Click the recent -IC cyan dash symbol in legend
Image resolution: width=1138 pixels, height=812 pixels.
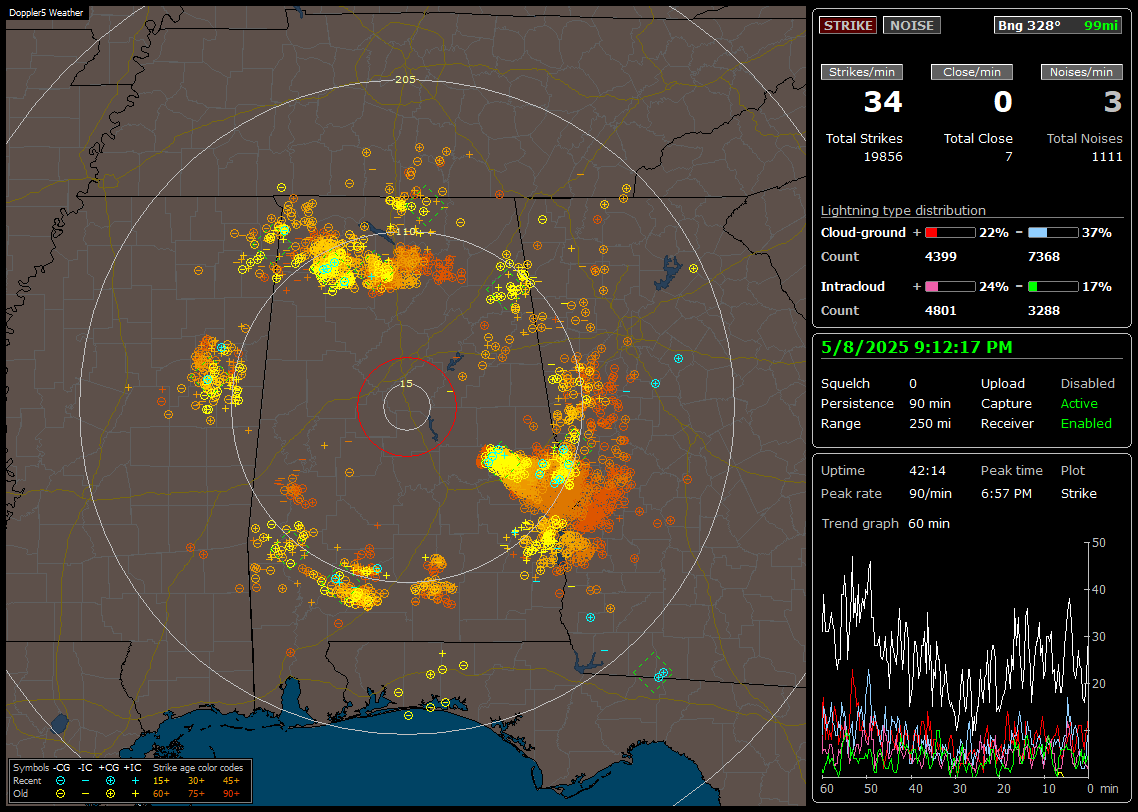(86, 781)
